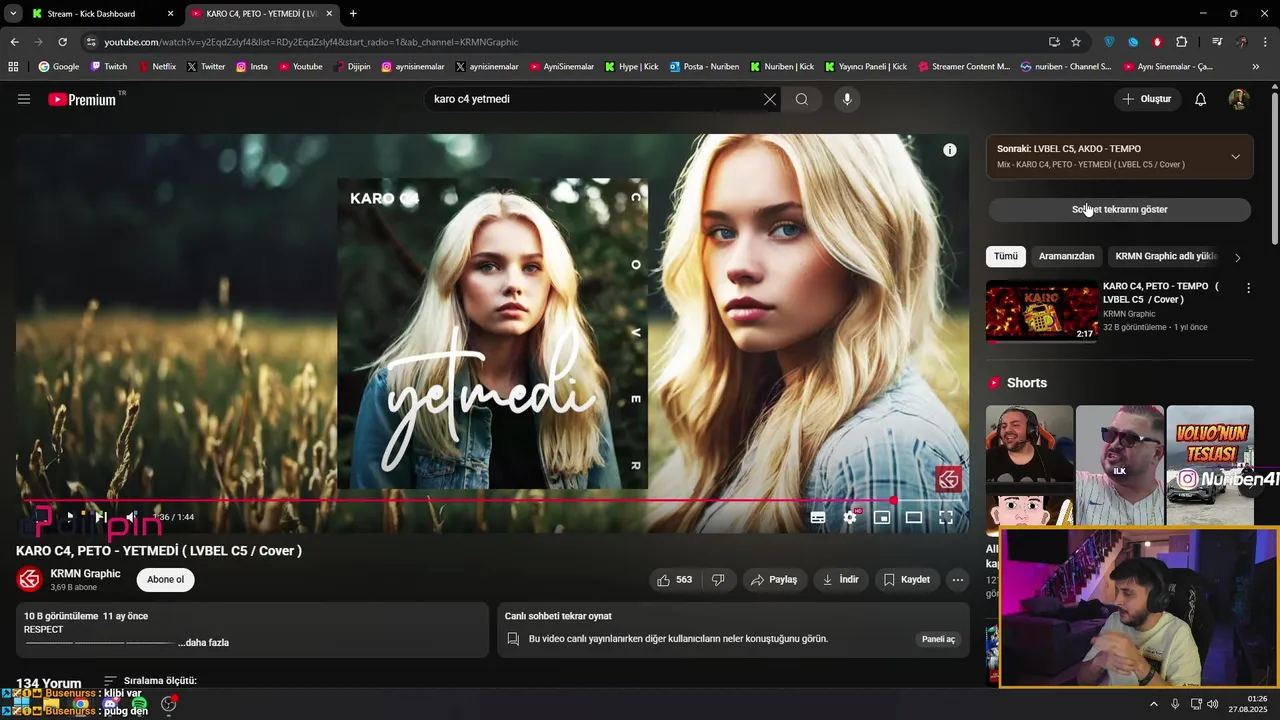This screenshot has height=720, width=1280.
Task: Show video info card icon
Action: 950,150
